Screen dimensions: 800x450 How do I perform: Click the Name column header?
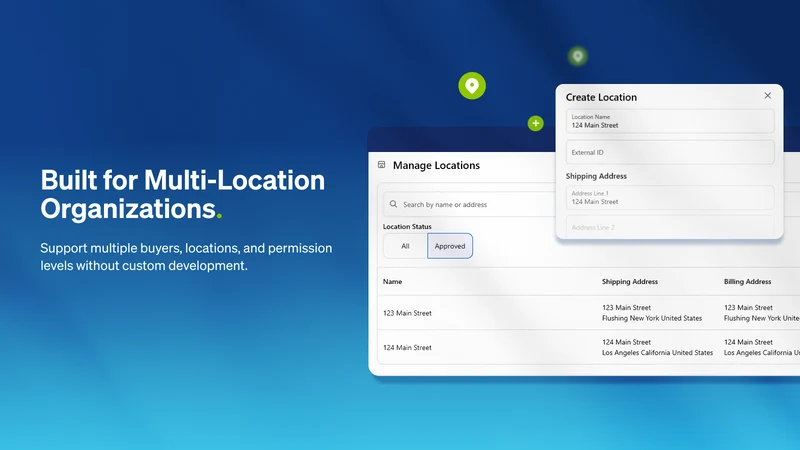pos(392,282)
